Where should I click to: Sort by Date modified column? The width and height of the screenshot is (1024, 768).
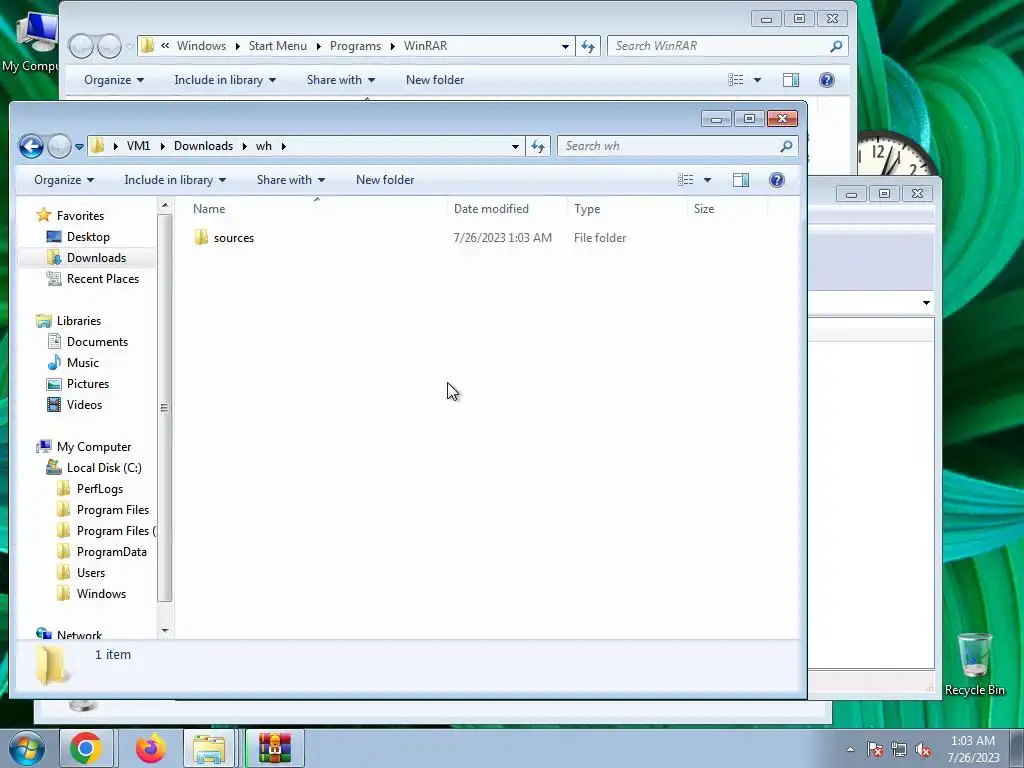click(507, 209)
